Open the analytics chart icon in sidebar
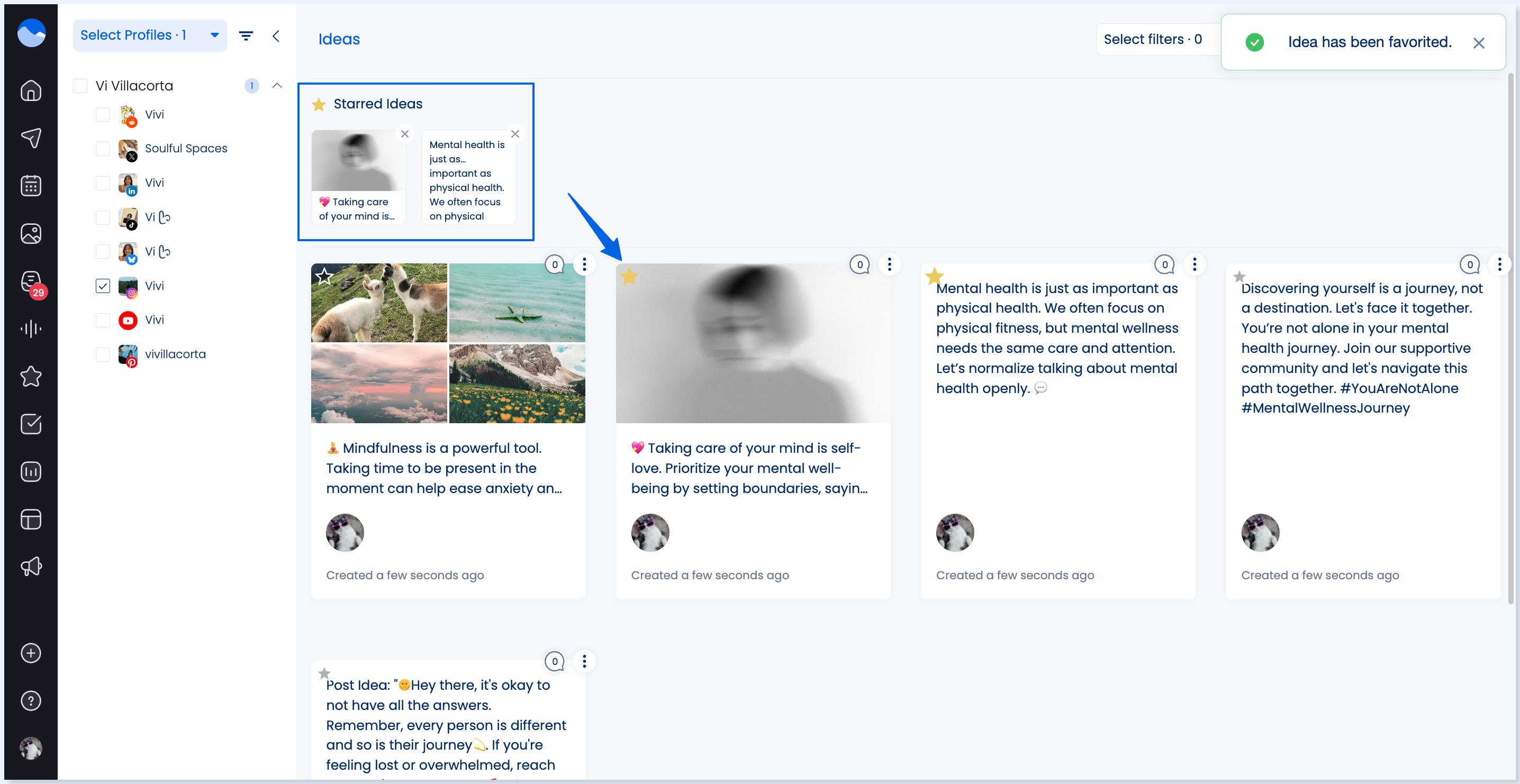This screenshot has width=1520, height=784. (31, 472)
